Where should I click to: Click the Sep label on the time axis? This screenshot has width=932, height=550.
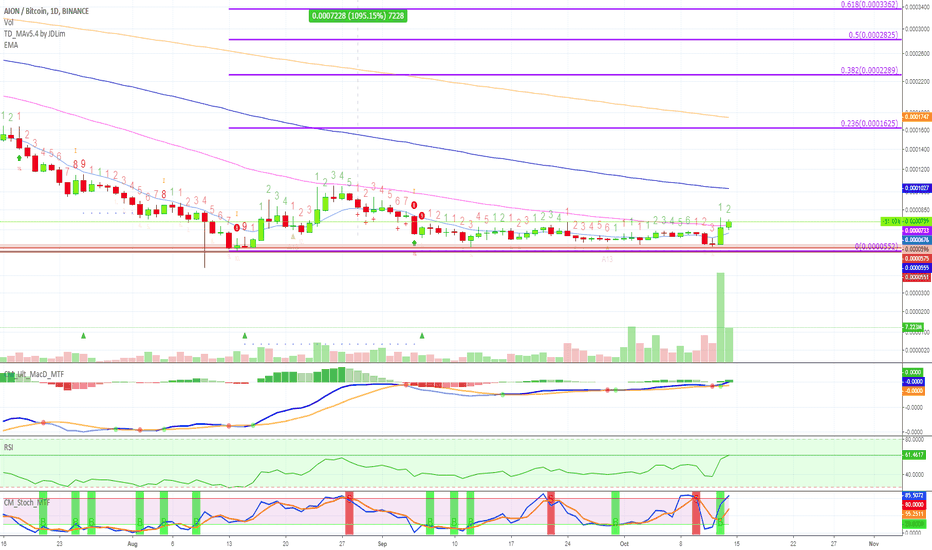382,544
